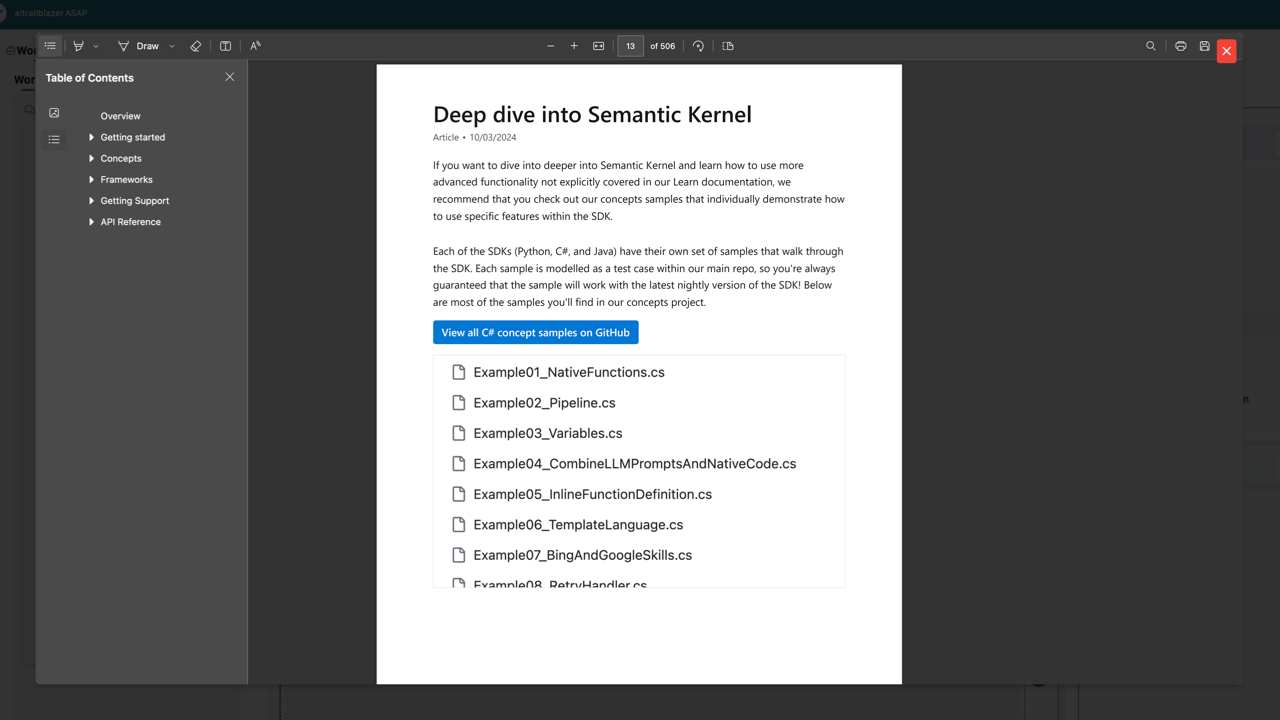Switch to outline list view icon
The image size is (1280, 720).
tap(54, 139)
